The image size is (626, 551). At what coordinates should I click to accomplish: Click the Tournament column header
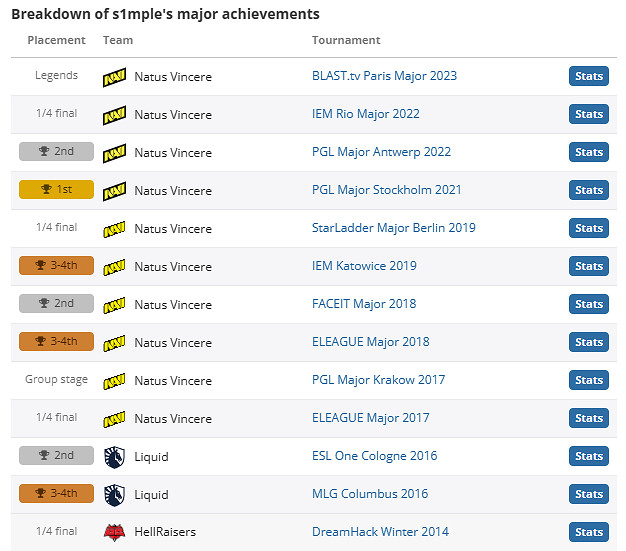pos(346,41)
